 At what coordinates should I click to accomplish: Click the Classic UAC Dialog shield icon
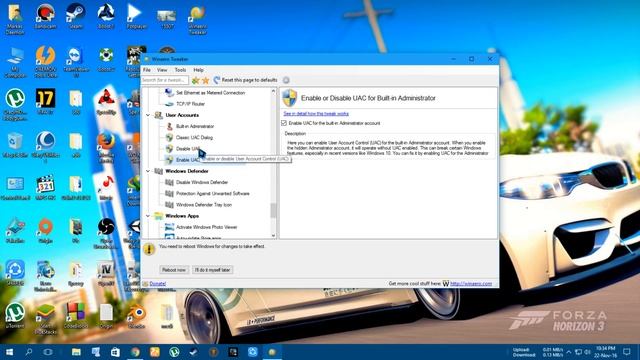click(x=169, y=138)
